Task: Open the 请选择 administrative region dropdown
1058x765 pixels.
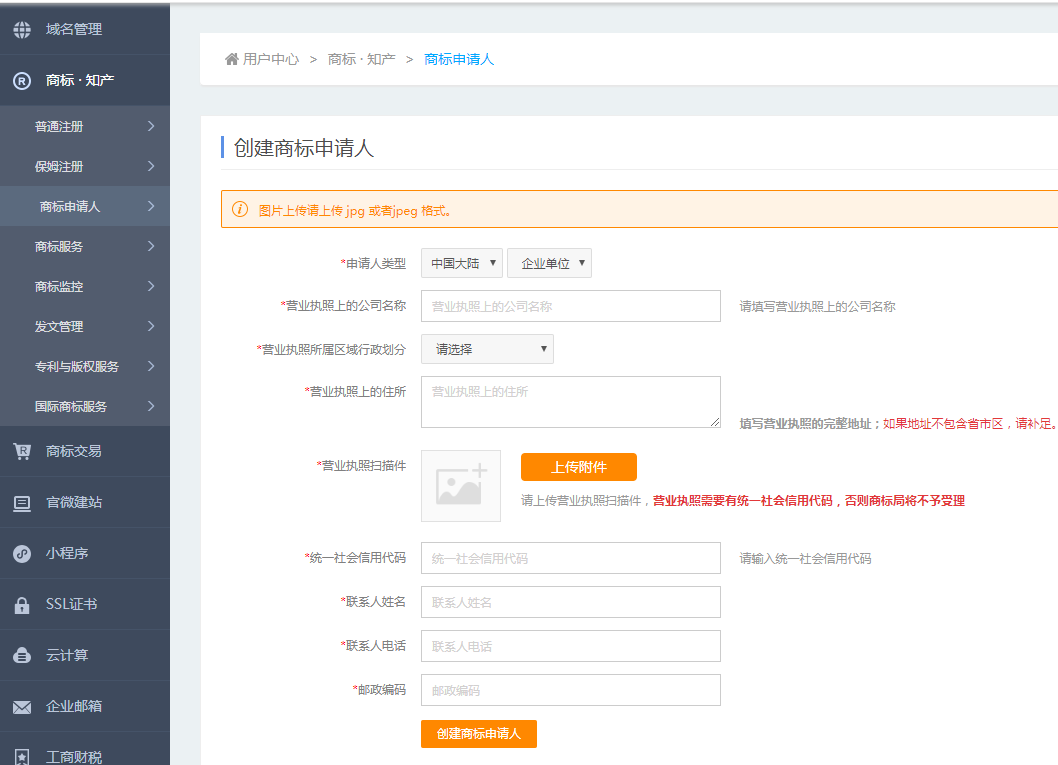Action: click(487, 349)
